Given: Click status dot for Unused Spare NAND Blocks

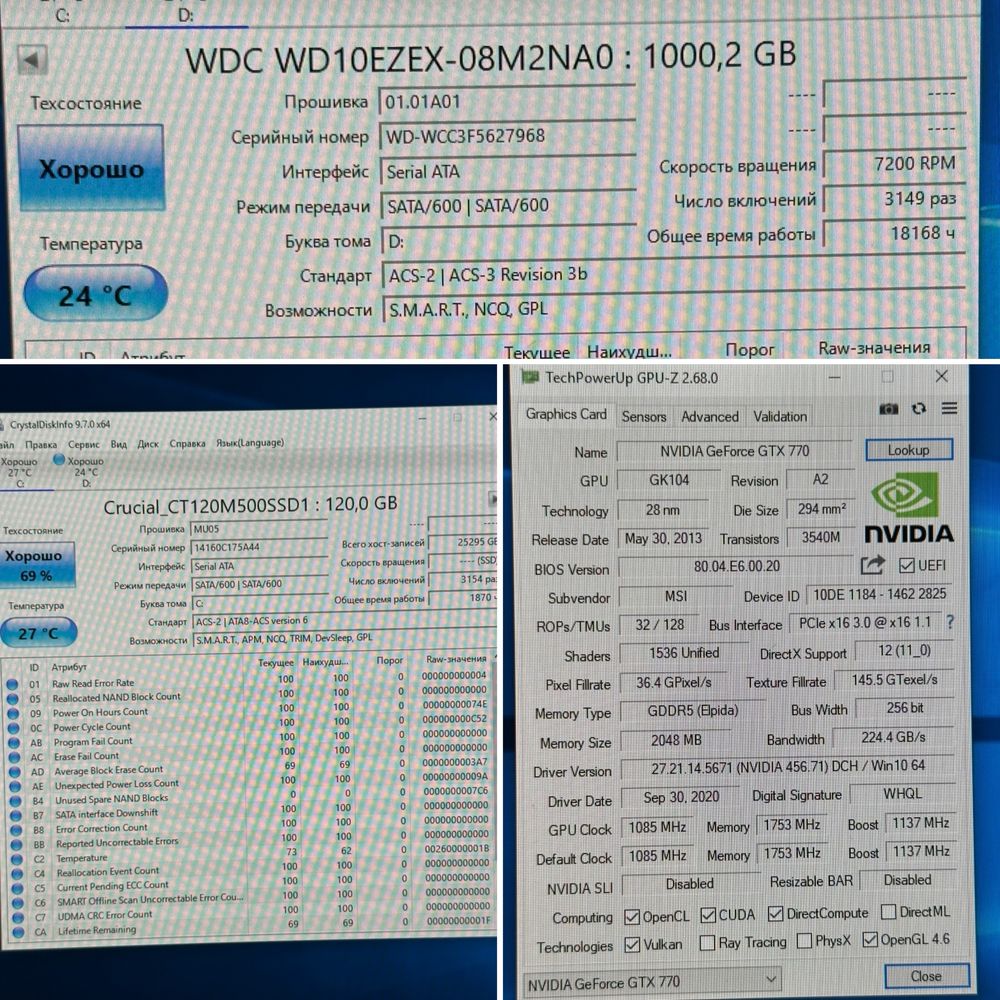Looking at the screenshot, I should pos(15,801).
